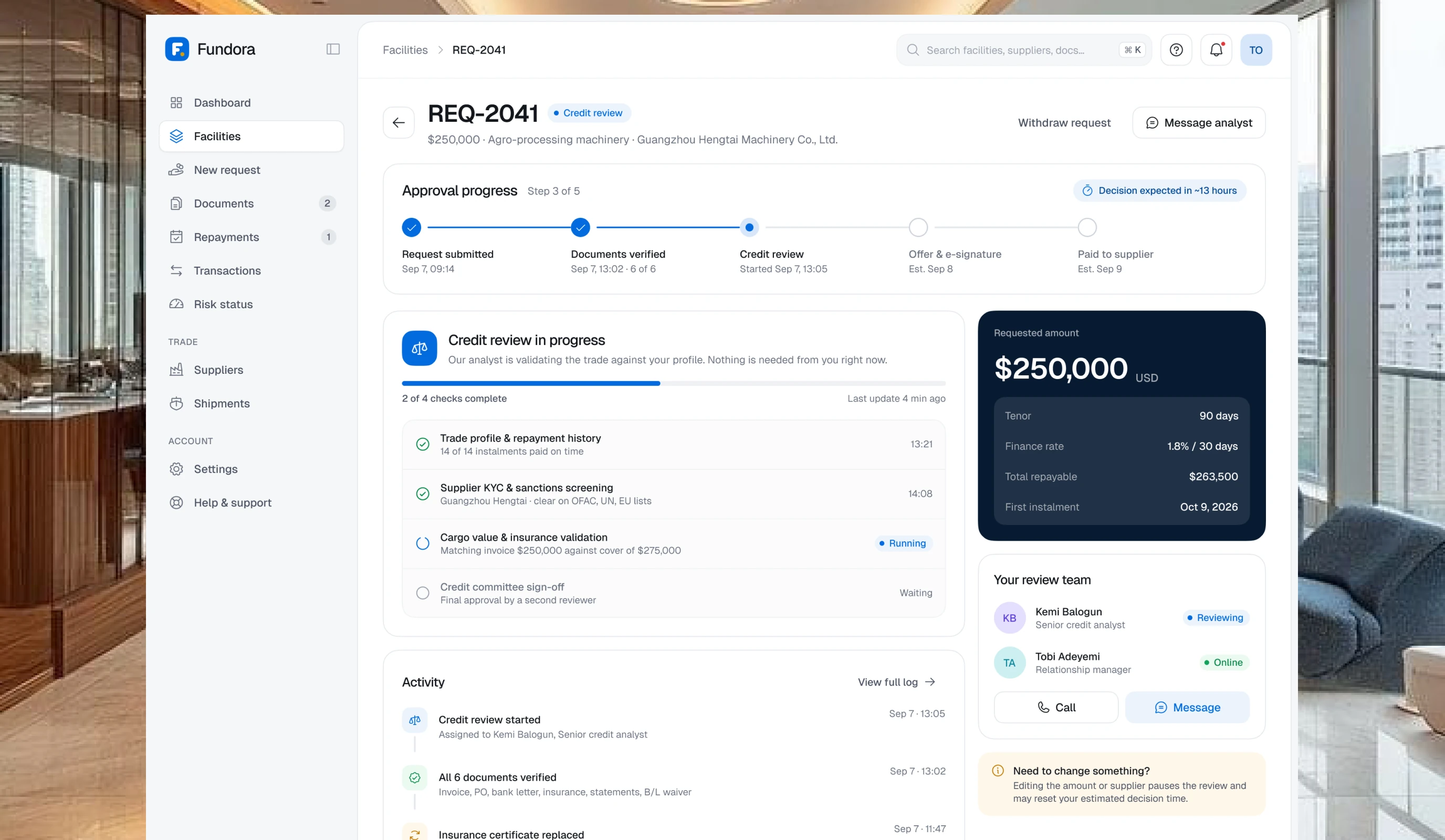Click the Risk status gauge icon
Image resolution: width=1445 pixels, height=840 pixels.
click(176, 304)
